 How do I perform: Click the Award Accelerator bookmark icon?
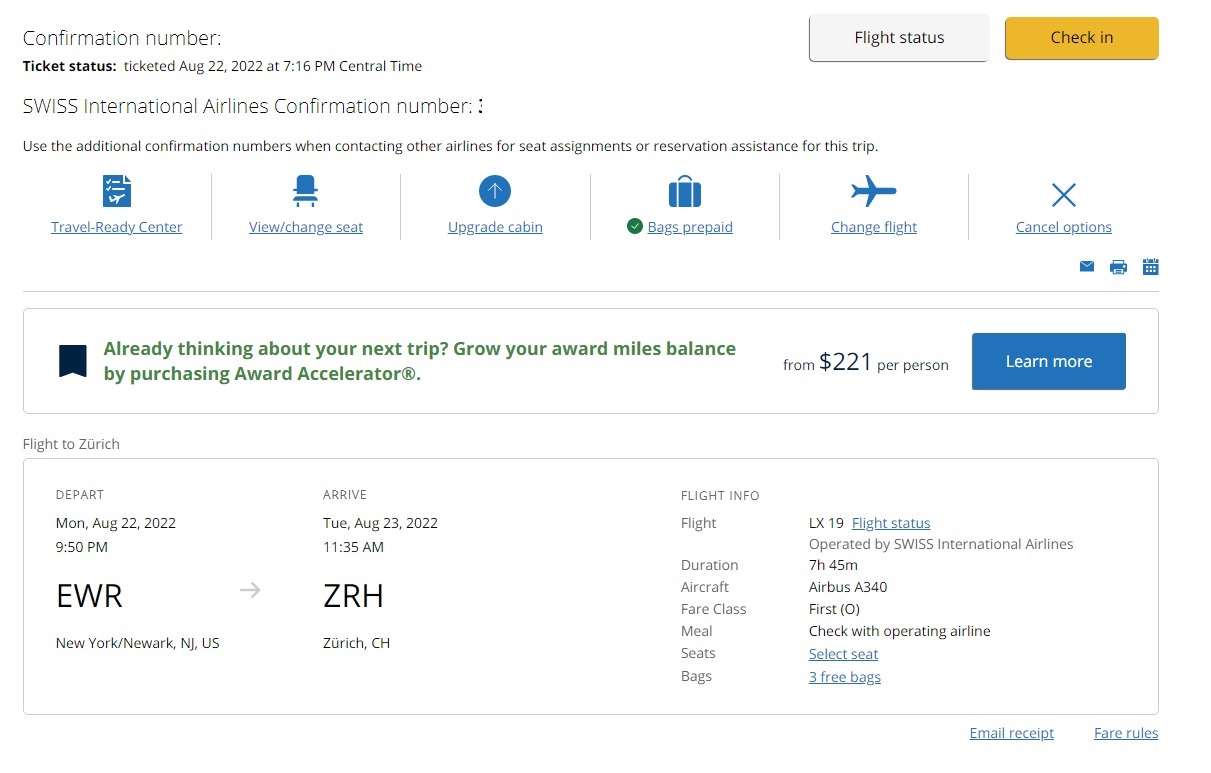[73, 361]
